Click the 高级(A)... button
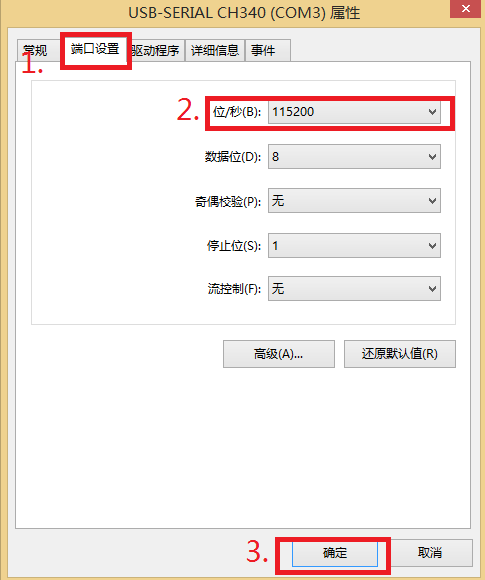The height and width of the screenshot is (580, 485). (x=279, y=354)
